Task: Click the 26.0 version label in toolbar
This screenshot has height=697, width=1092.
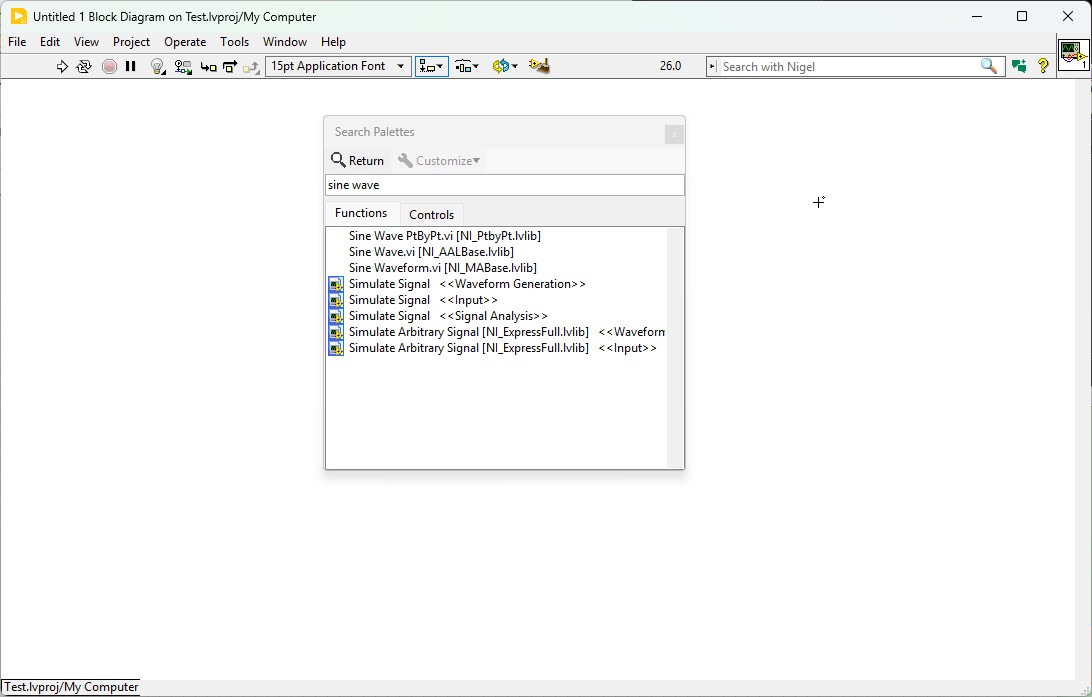Action: [x=670, y=66]
